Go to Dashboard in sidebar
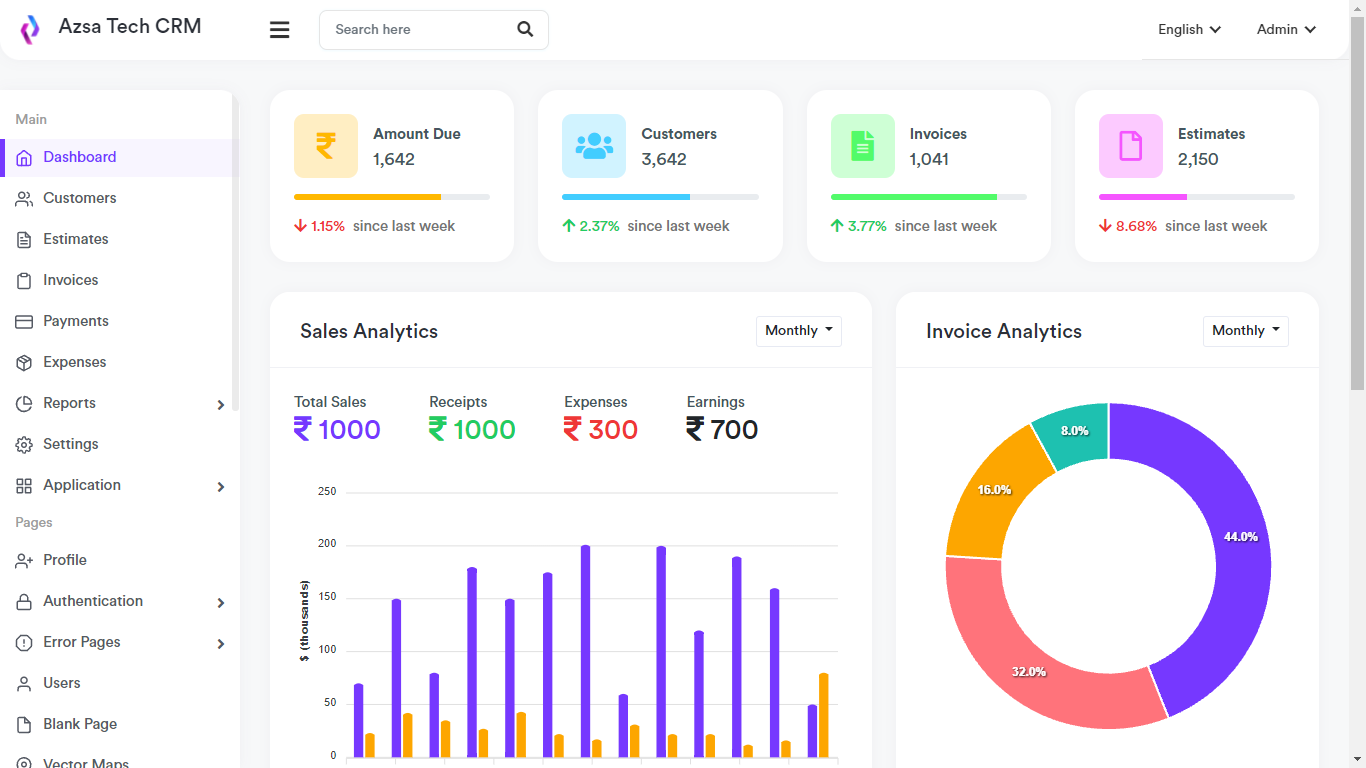This screenshot has height=768, width=1366. pos(79,157)
